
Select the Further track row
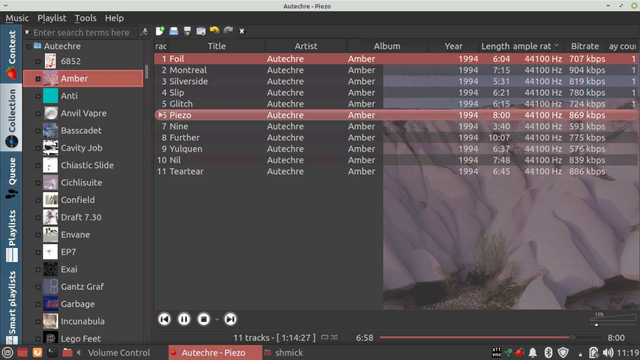[x=396, y=138]
